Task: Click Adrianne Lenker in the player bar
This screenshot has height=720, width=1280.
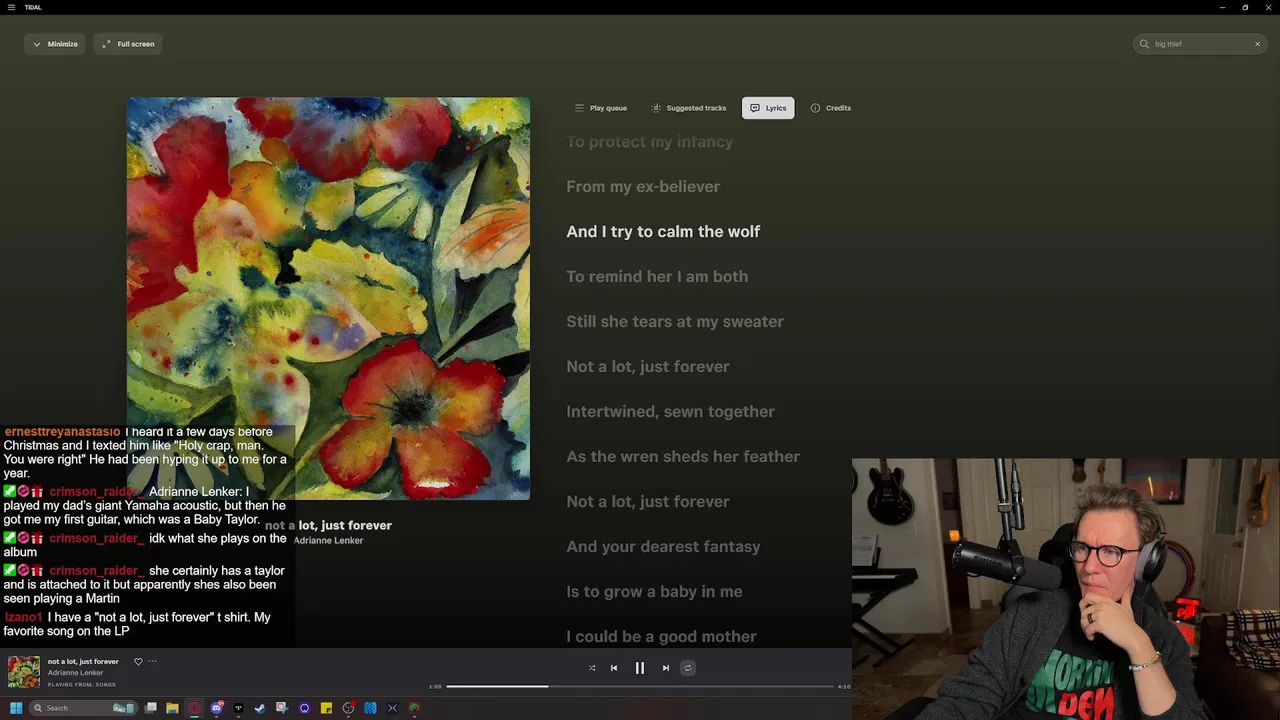Action: coord(76,673)
